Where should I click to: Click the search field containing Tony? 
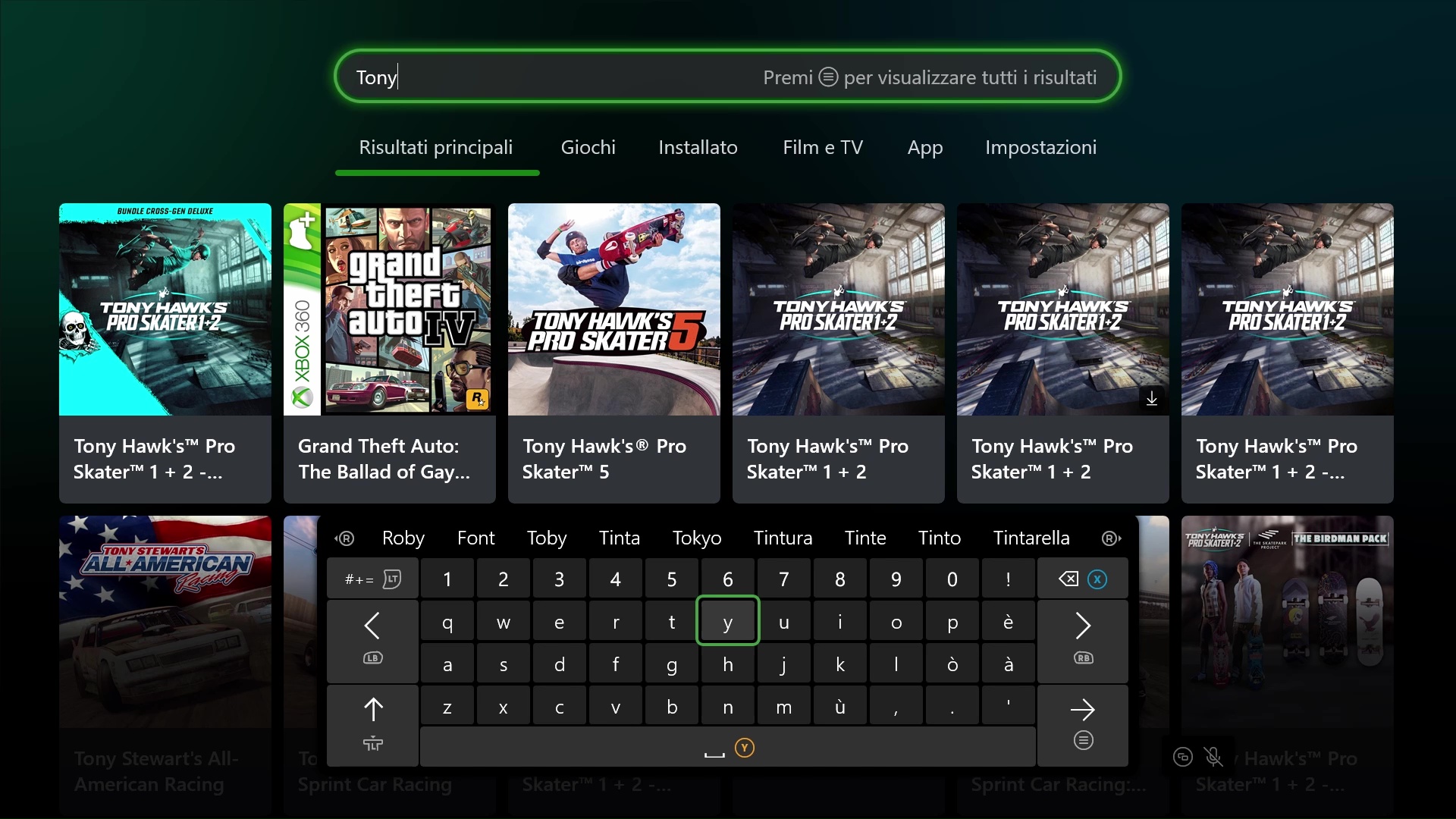[x=728, y=77]
